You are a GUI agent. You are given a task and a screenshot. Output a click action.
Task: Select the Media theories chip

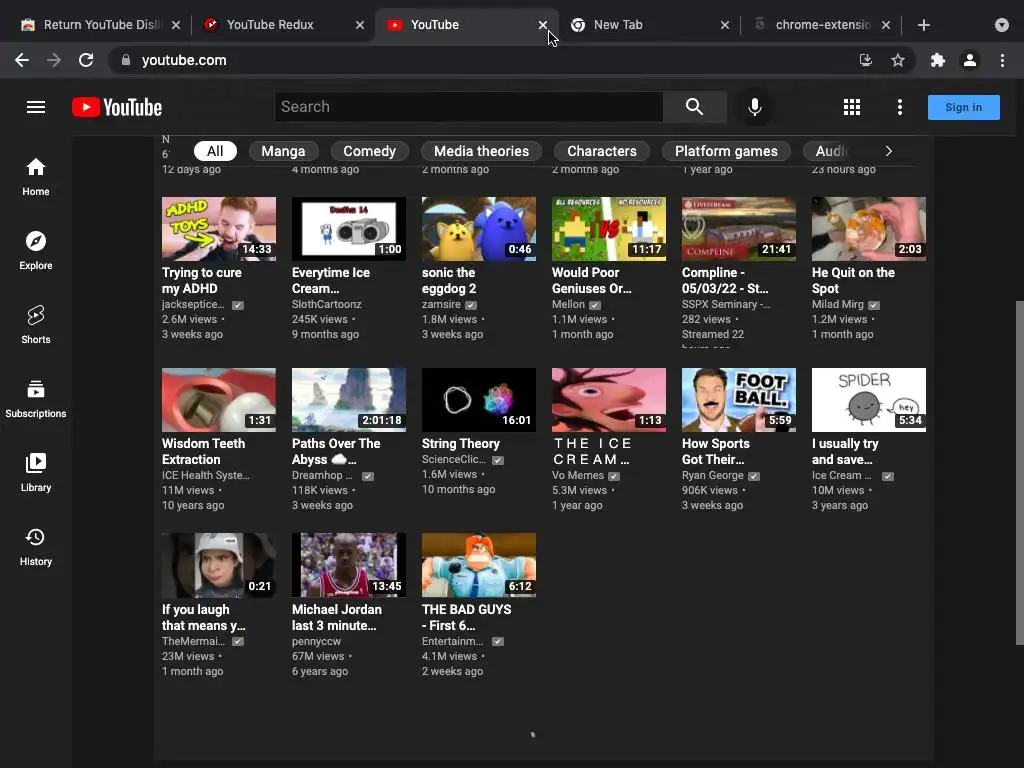[x=481, y=151]
